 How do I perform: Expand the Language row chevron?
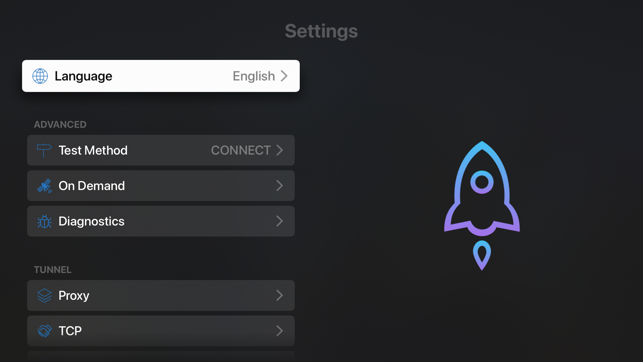[284, 76]
